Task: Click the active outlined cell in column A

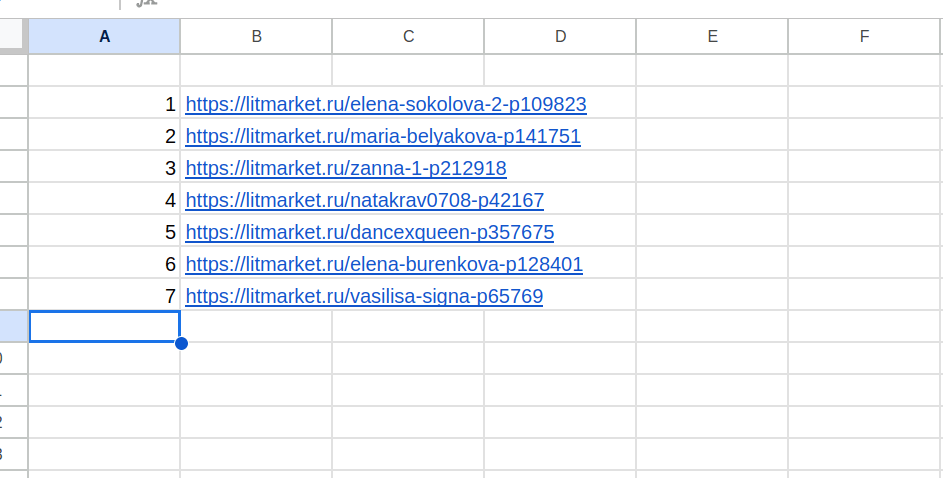Action: (x=104, y=327)
